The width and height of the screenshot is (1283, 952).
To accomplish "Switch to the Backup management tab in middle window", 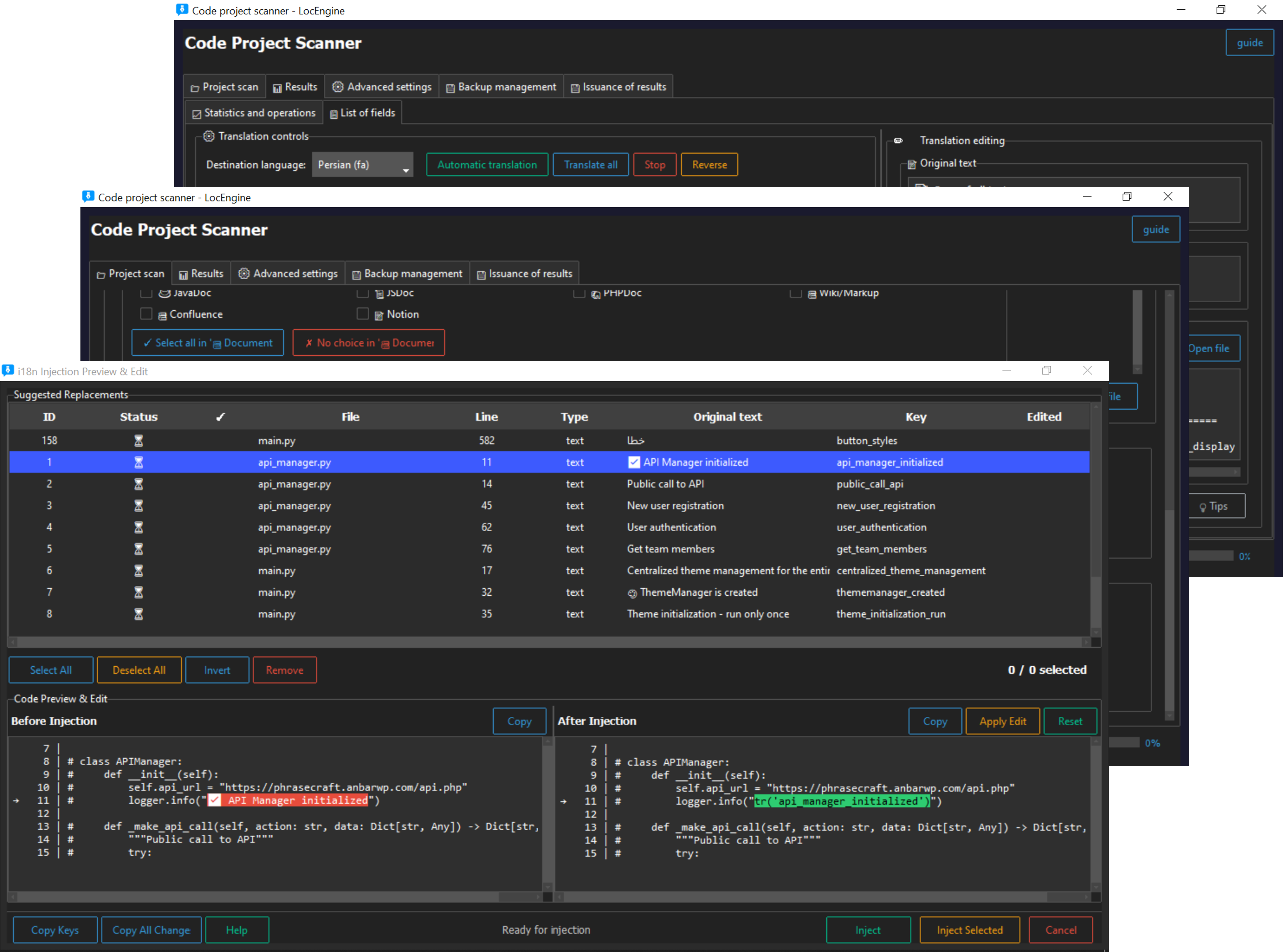I will 407,274.
